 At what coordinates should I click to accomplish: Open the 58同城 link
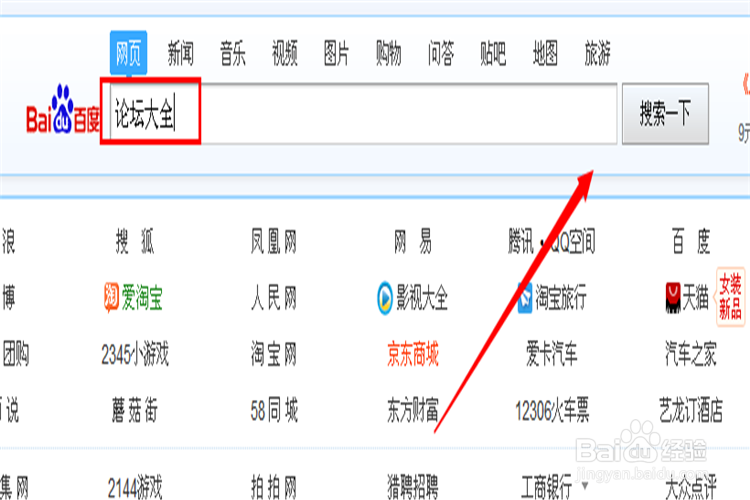click(x=274, y=411)
